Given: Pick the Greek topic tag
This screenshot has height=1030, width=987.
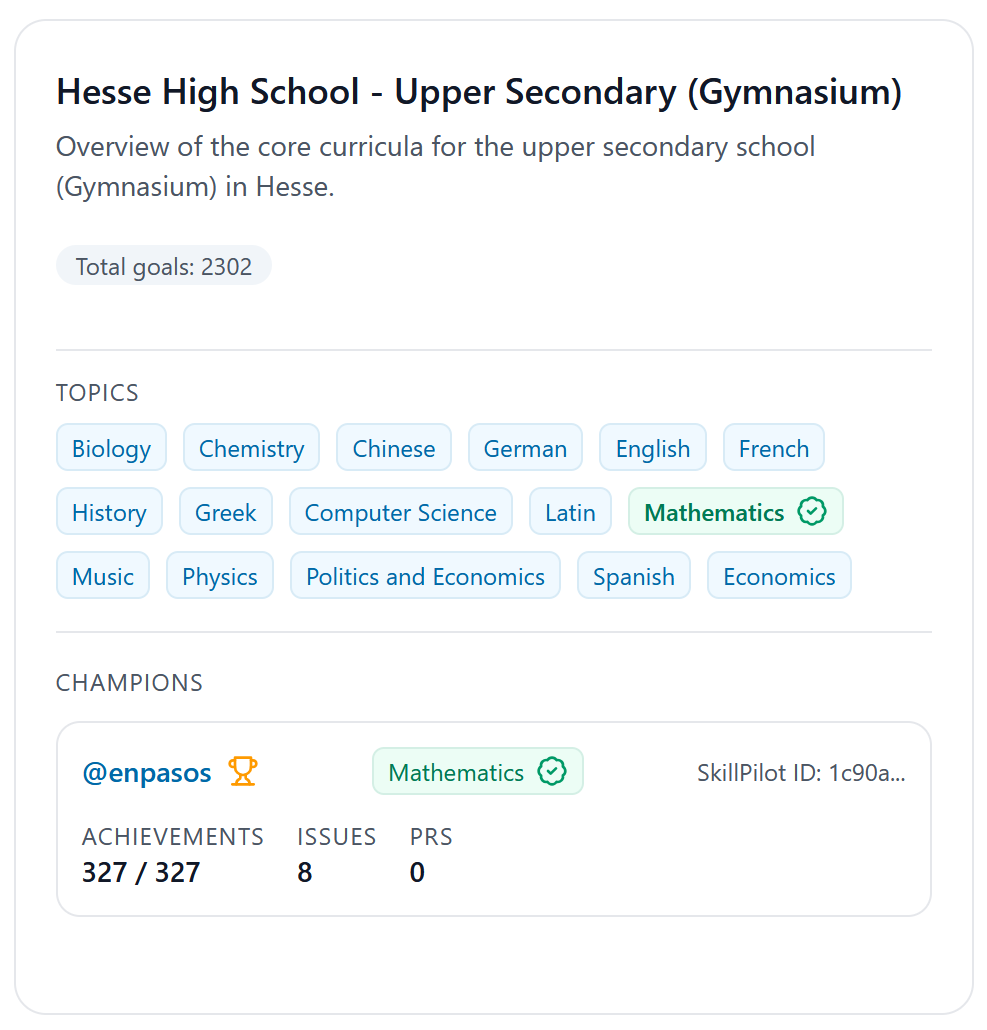Looking at the screenshot, I should point(226,512).
